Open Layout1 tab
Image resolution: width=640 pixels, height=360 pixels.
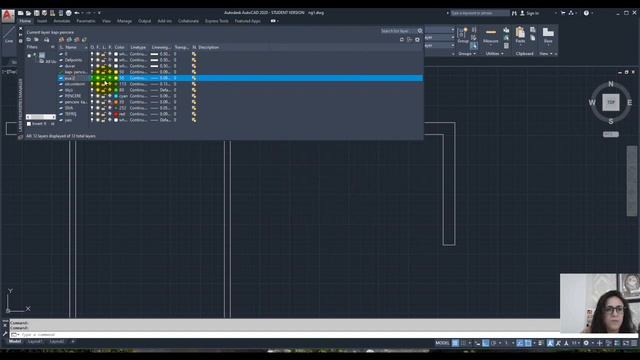point(35,342)
